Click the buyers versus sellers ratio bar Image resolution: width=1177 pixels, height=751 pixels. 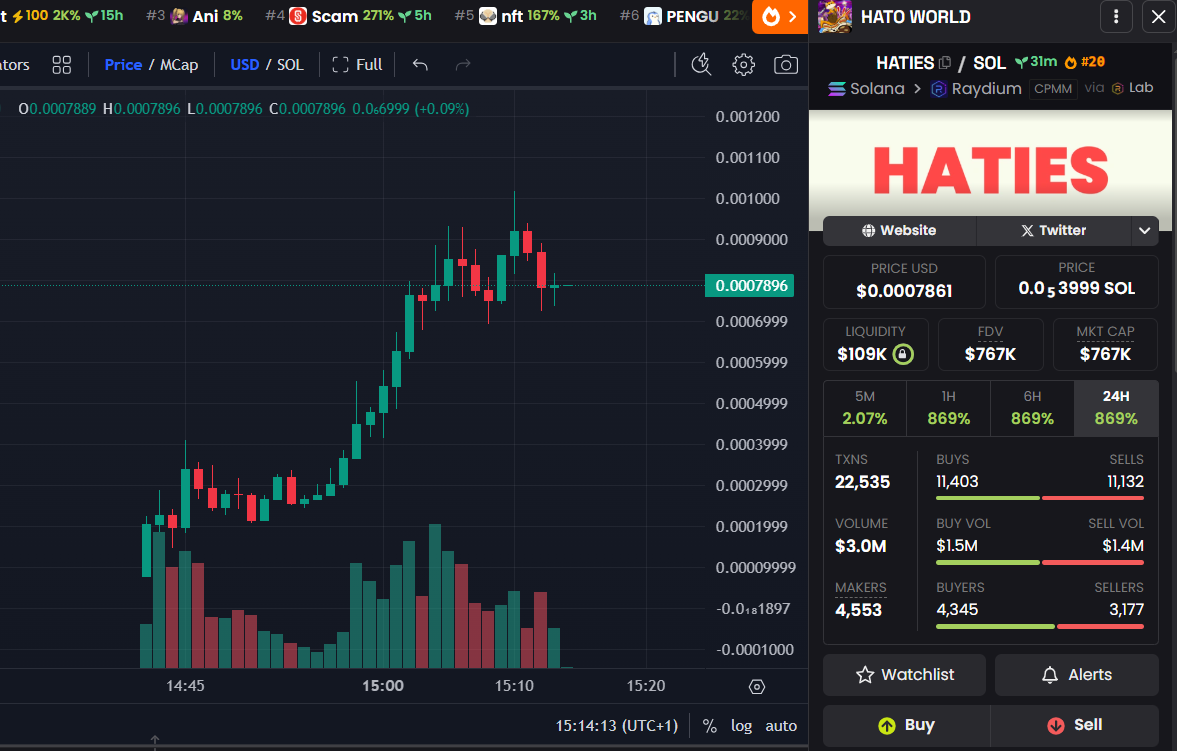pos(1040,626)
